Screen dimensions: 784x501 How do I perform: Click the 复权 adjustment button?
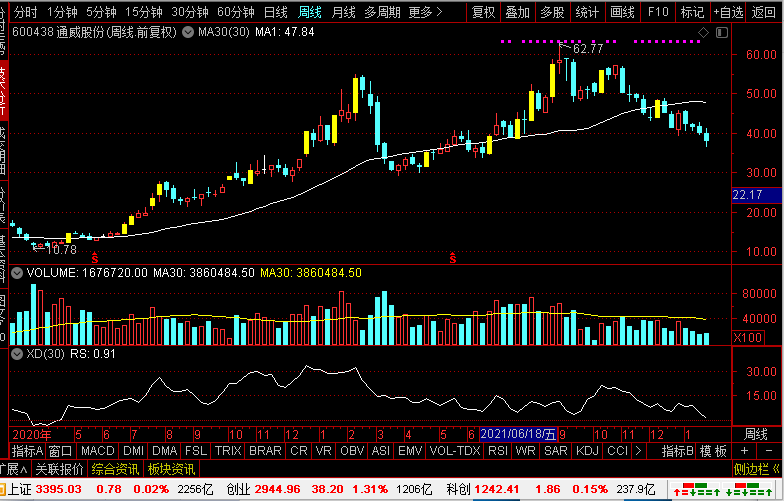483,13
